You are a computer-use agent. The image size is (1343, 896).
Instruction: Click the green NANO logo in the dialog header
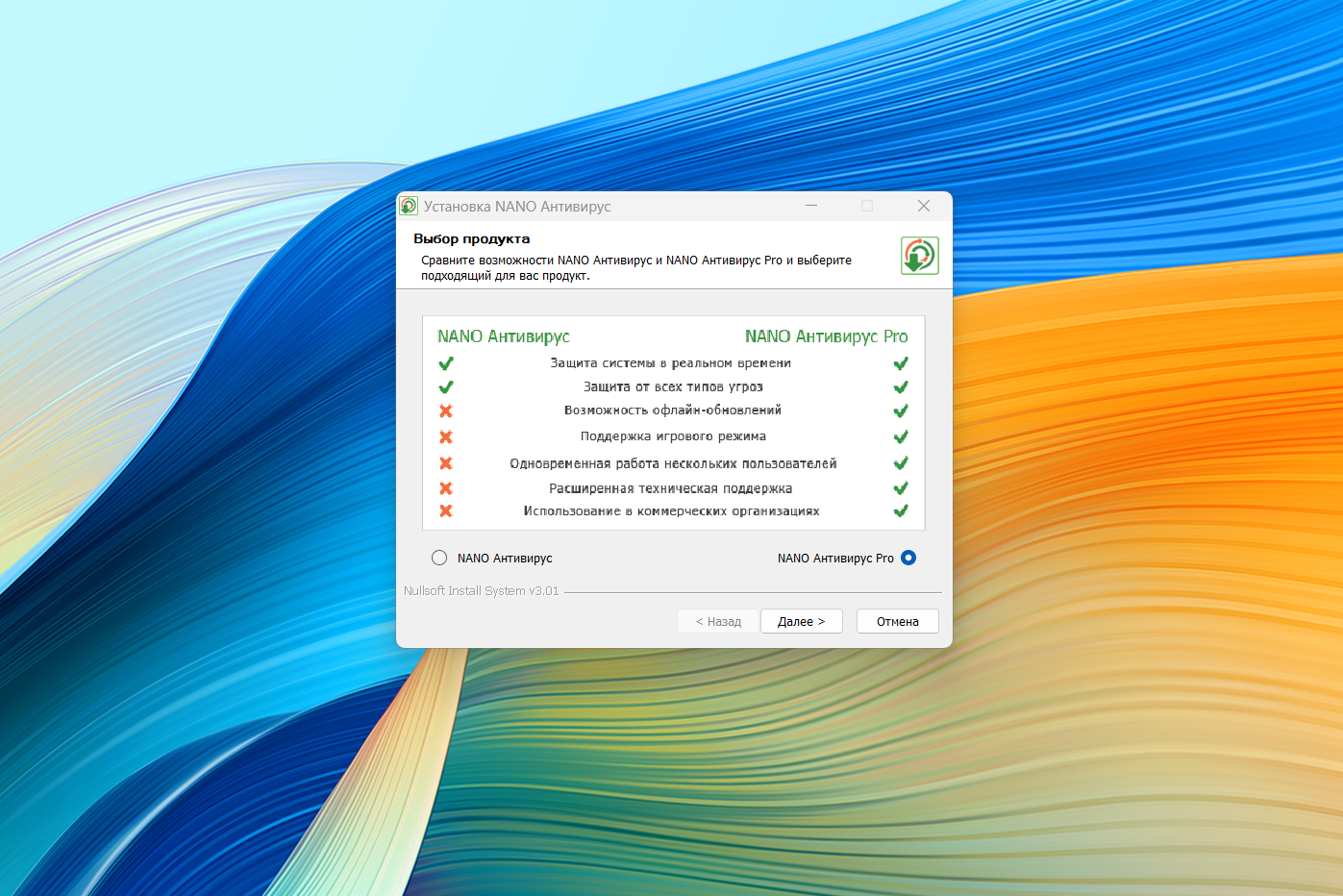tap(920, 256)
